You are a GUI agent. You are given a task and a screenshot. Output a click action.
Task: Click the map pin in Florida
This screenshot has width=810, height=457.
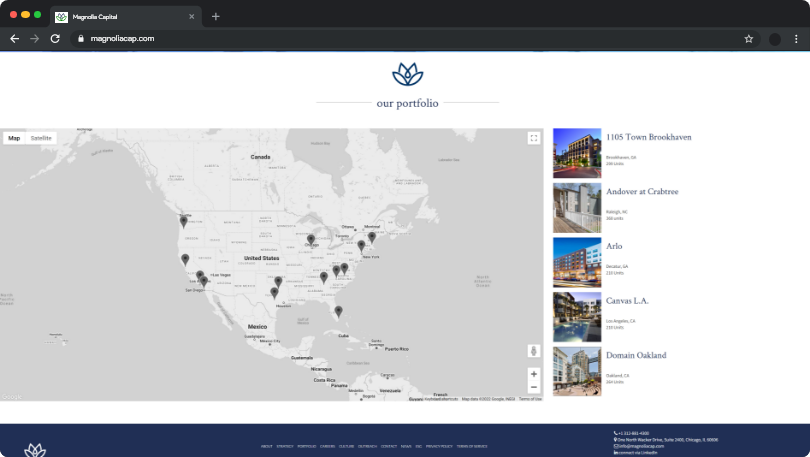coord(338,311)
